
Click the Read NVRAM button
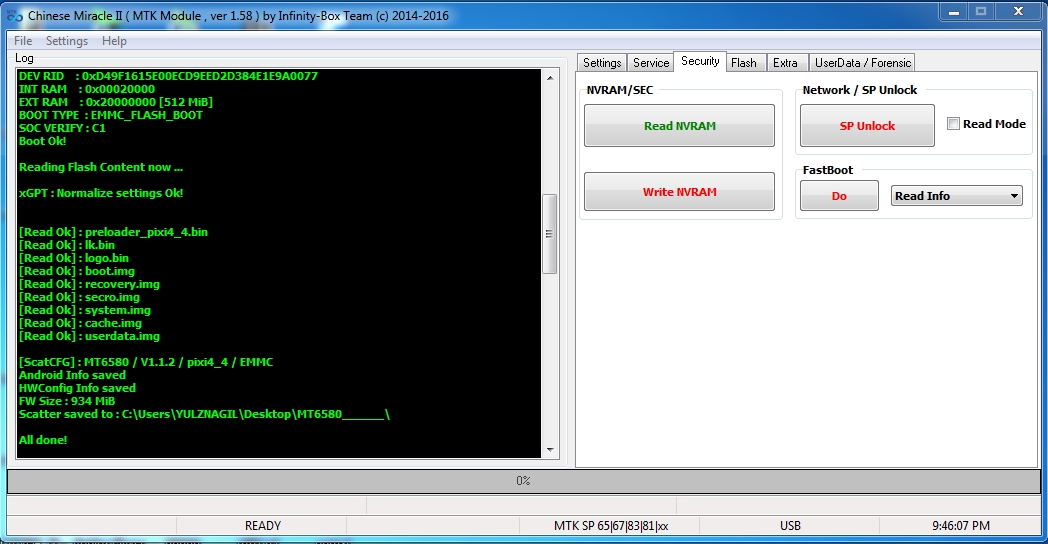(x=680, y=126)
